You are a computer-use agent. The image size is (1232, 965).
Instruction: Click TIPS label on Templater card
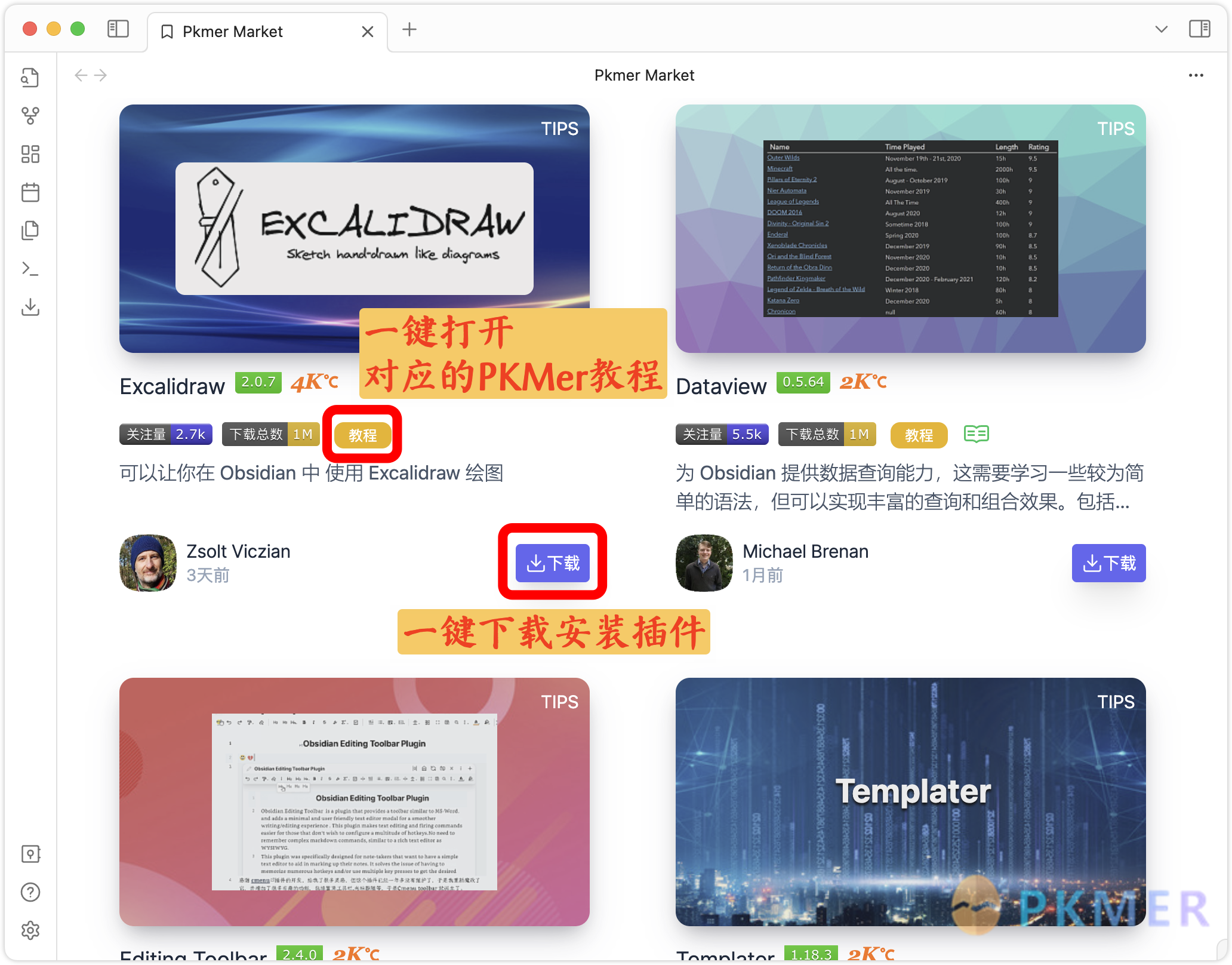(x=1116, y=702)
